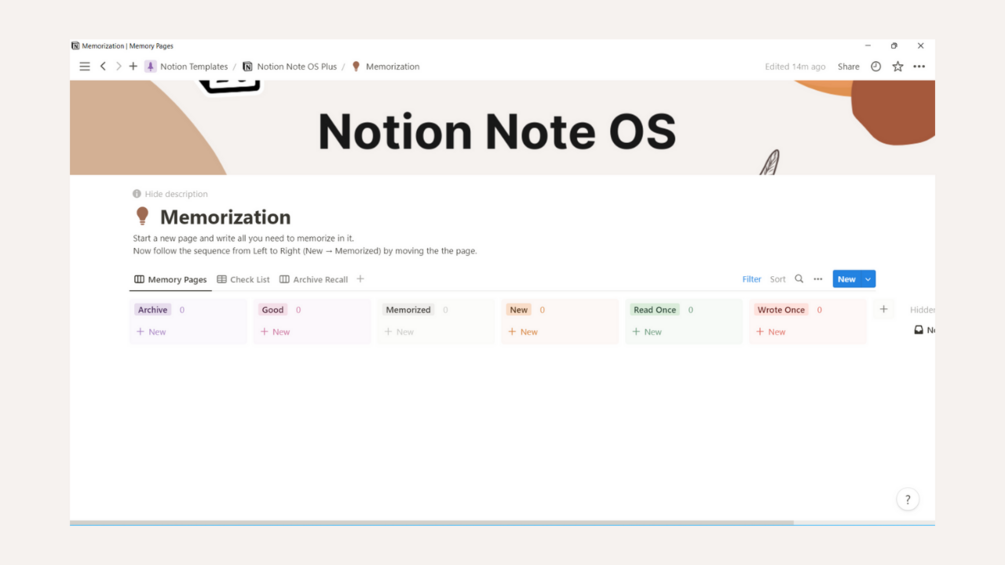Image resolution: width=1005 pixels, height=565 pixels.
Task: Click Hide description toggle text
Action: (x=176, y=194)
